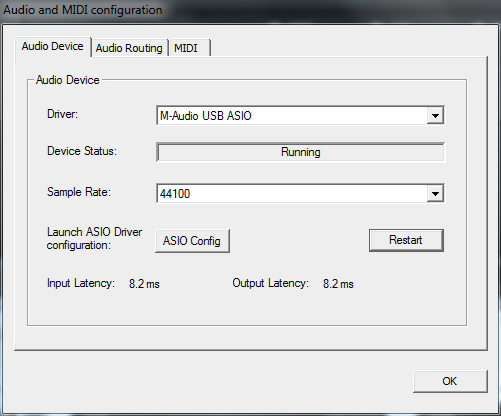Viewport: 501px width, 416px height.
Task: Click the Device Status label
Action: [82, 151]
